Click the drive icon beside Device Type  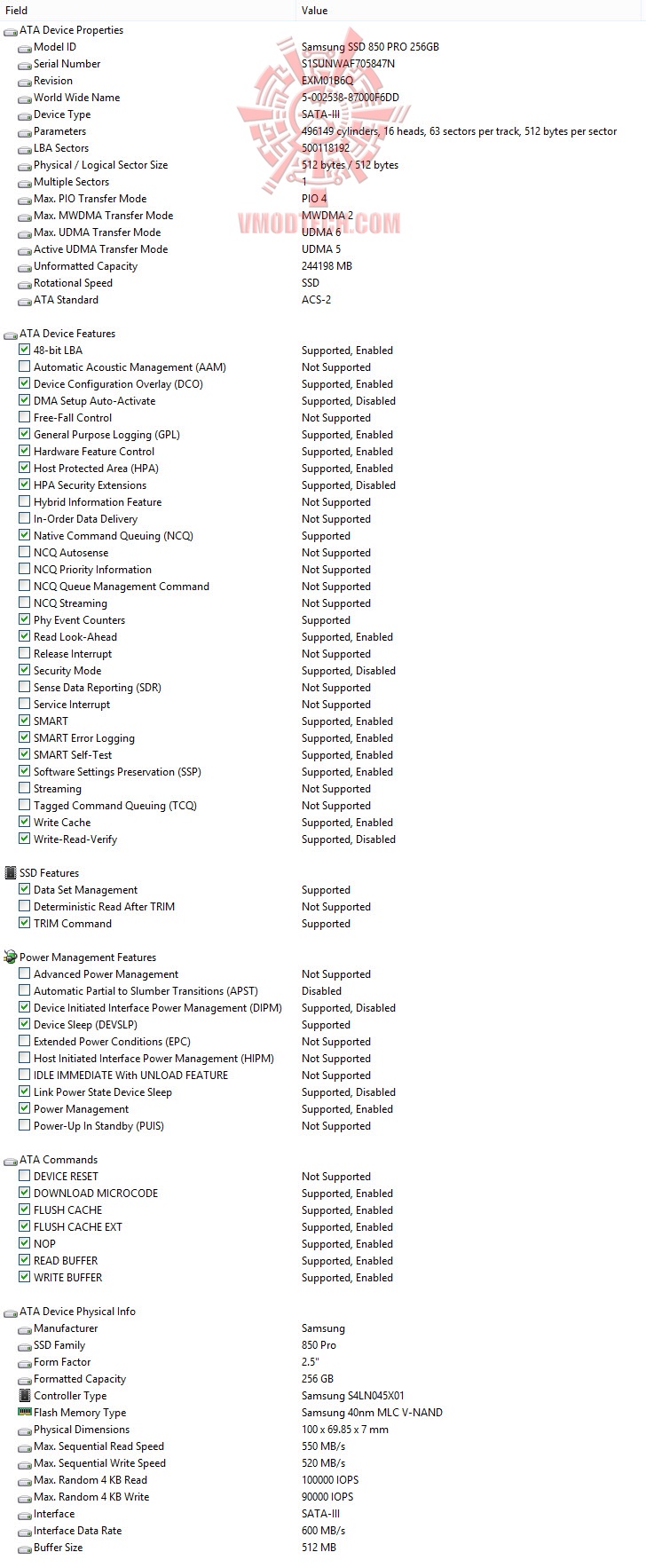coord(25,115)
